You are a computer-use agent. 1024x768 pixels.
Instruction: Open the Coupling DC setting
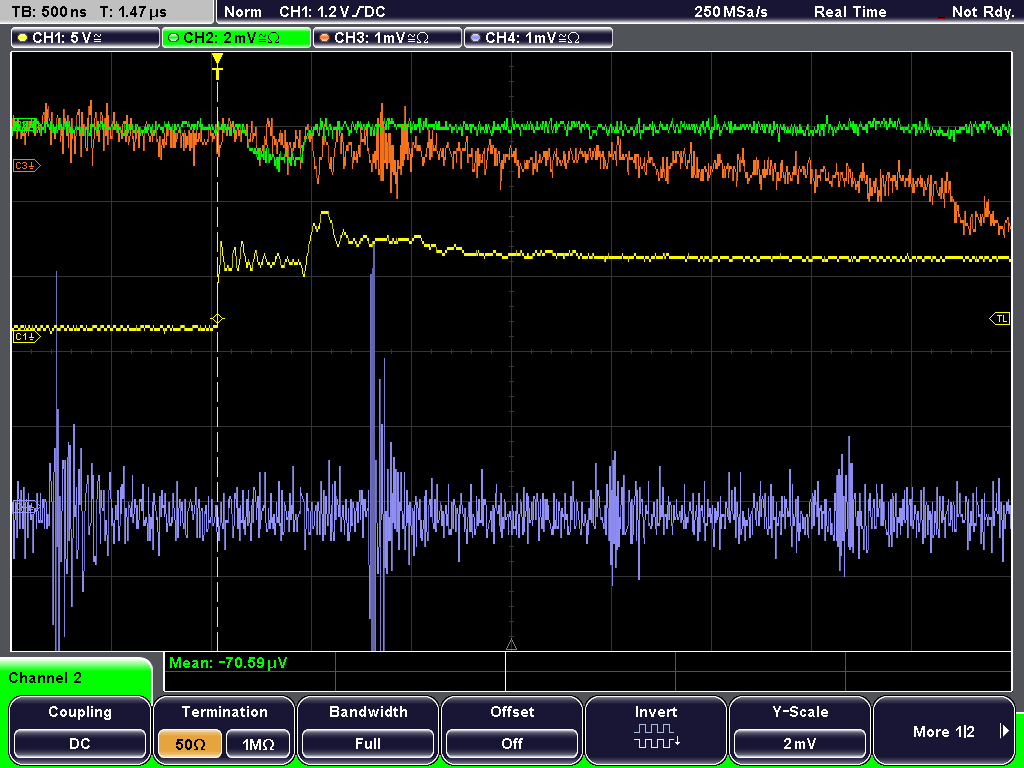80,729
